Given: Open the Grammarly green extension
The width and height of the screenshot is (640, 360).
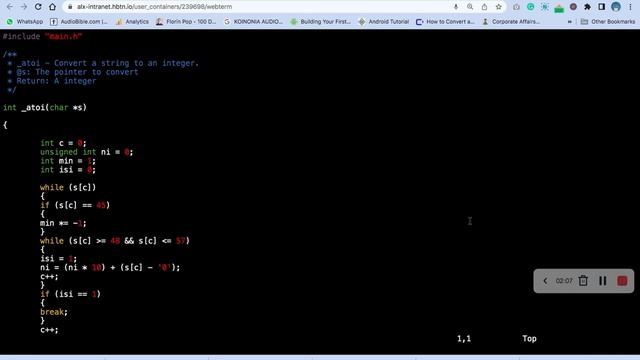Looking at the screenshot, I should pos(531,7).
